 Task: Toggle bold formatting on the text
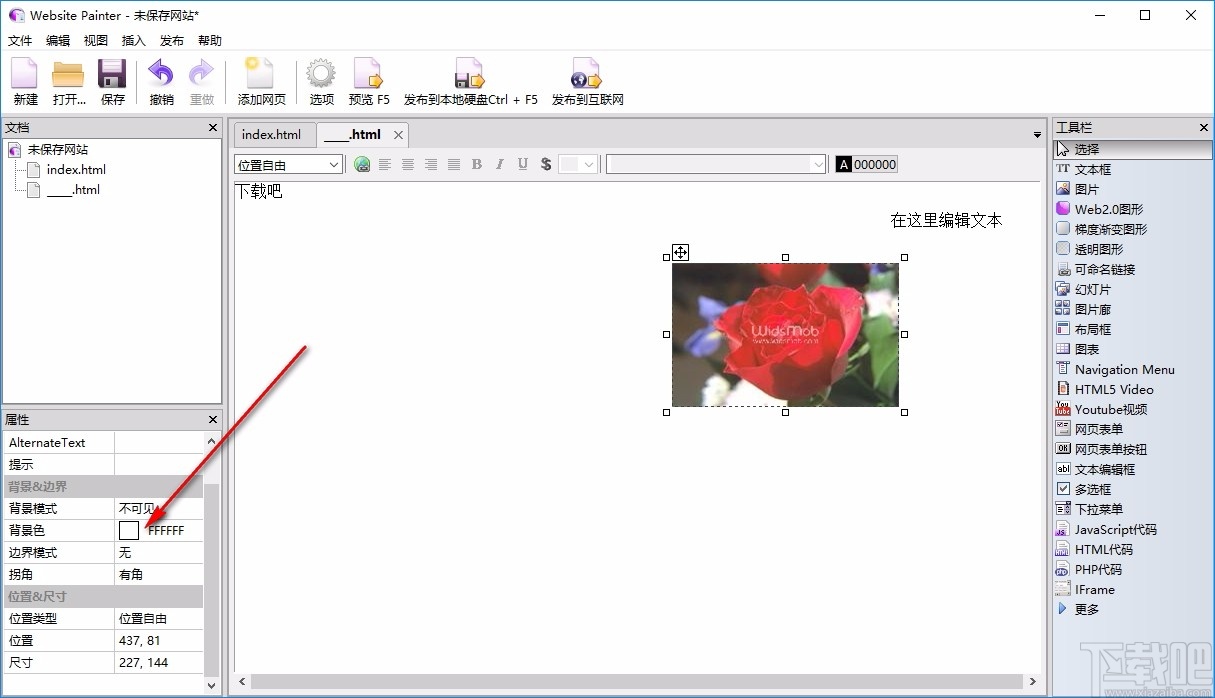(477, 164)
